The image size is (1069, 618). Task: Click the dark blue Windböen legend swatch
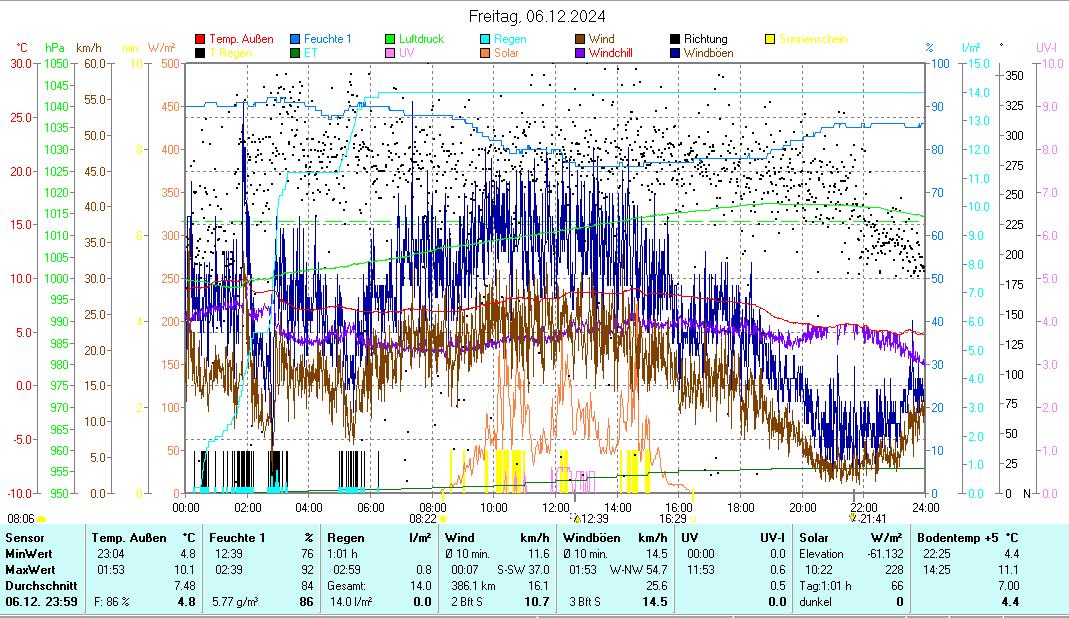point(676,53)
